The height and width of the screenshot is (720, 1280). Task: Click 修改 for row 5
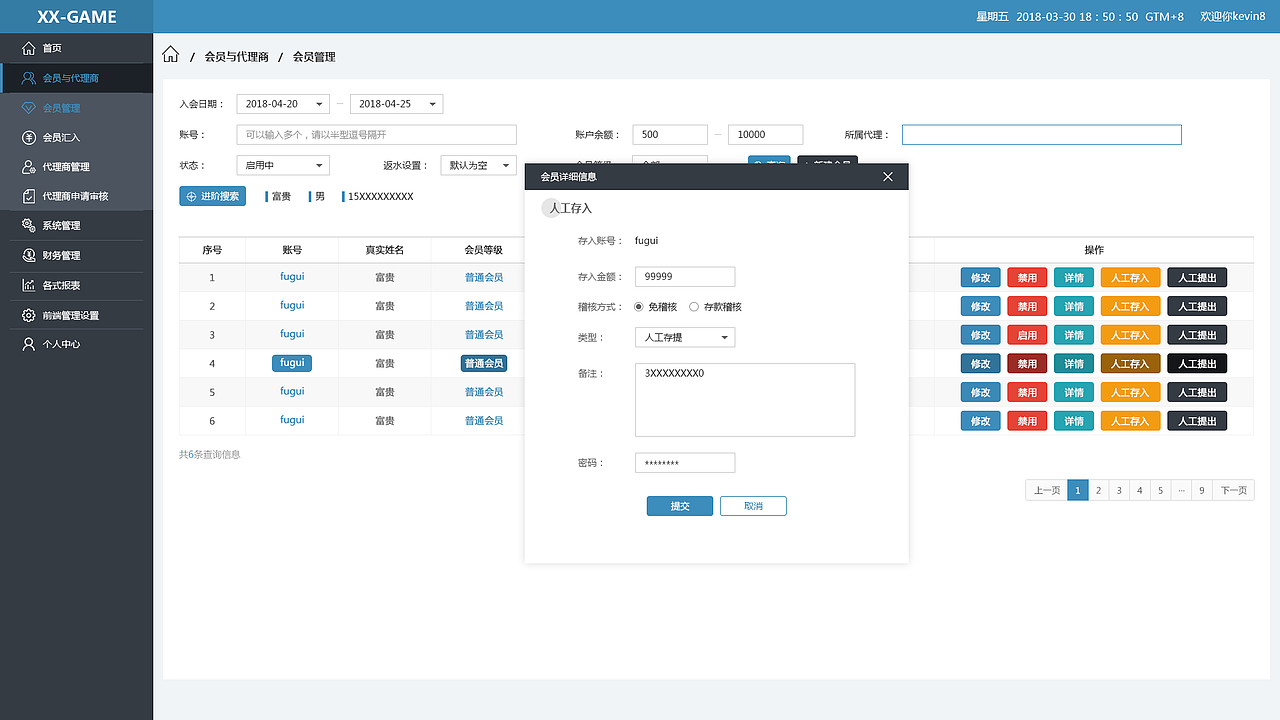pyautogui.click(x=981, y=392)
